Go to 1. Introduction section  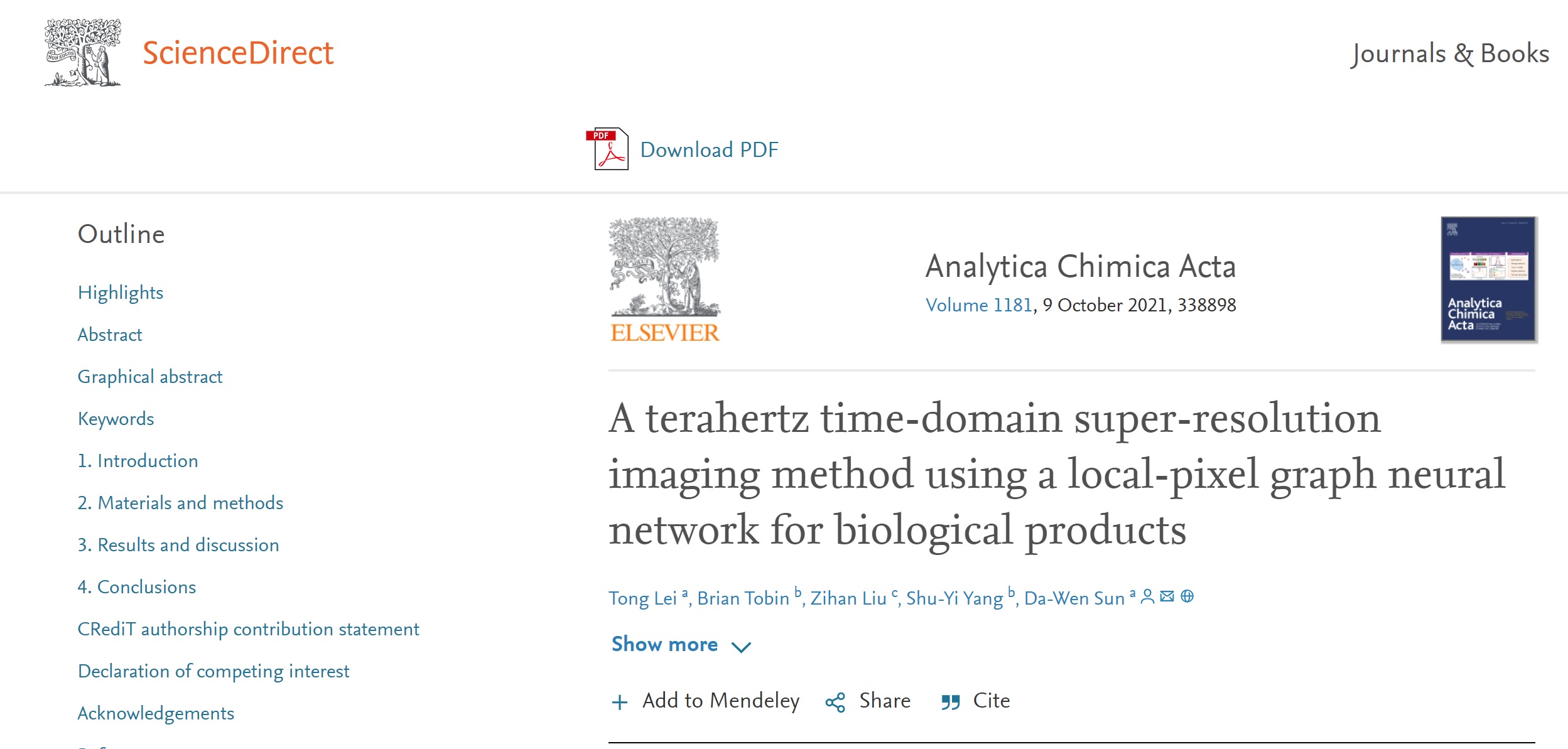pos(138,461)
